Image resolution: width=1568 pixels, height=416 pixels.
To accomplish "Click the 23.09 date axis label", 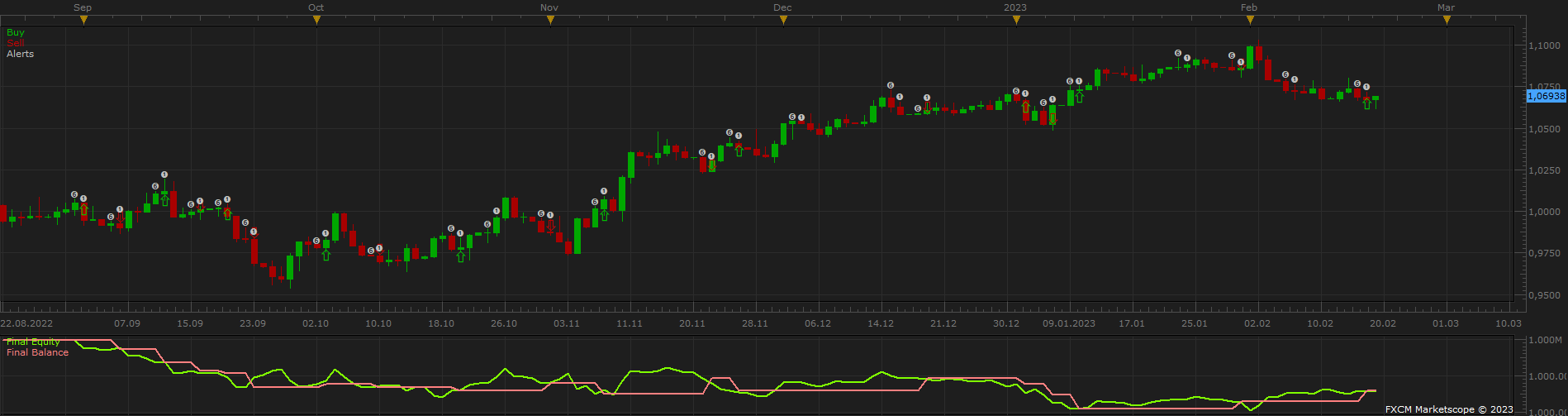I will (x=253, y=323).
